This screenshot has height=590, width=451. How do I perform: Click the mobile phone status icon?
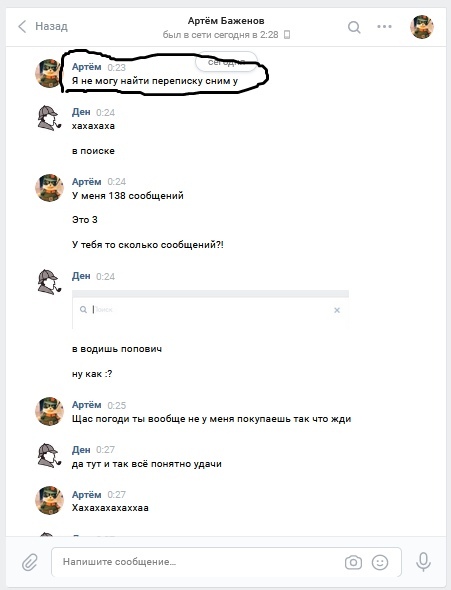pos(287,35)
